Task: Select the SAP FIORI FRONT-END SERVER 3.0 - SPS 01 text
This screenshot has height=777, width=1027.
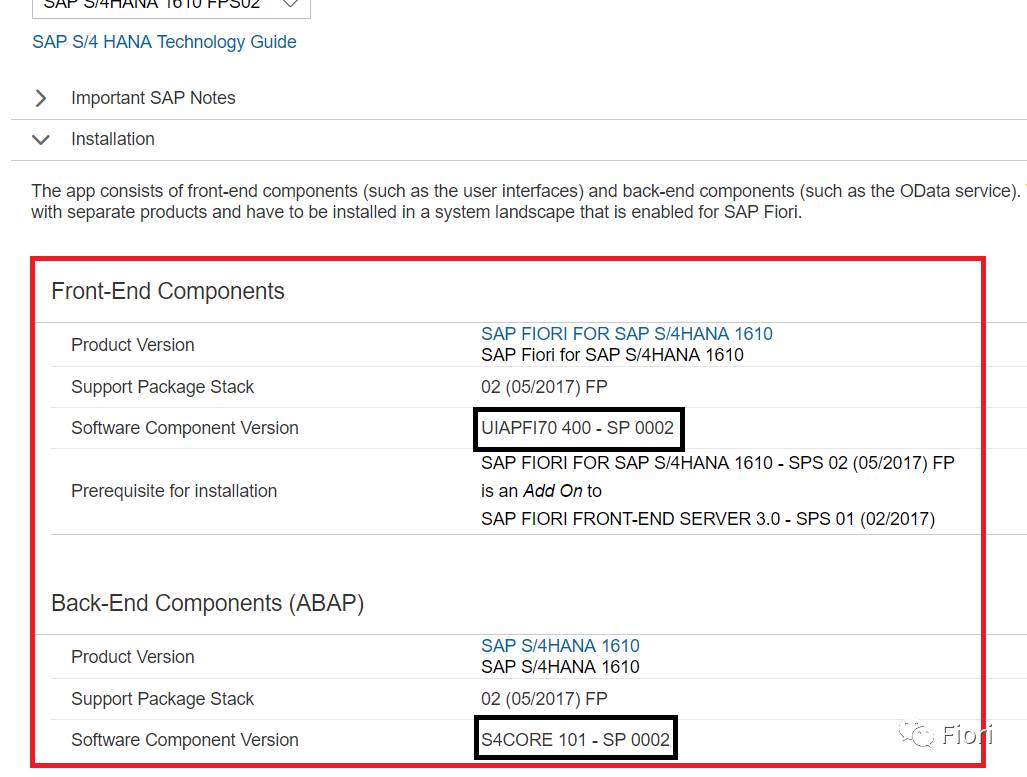Action: pos(707,519)
